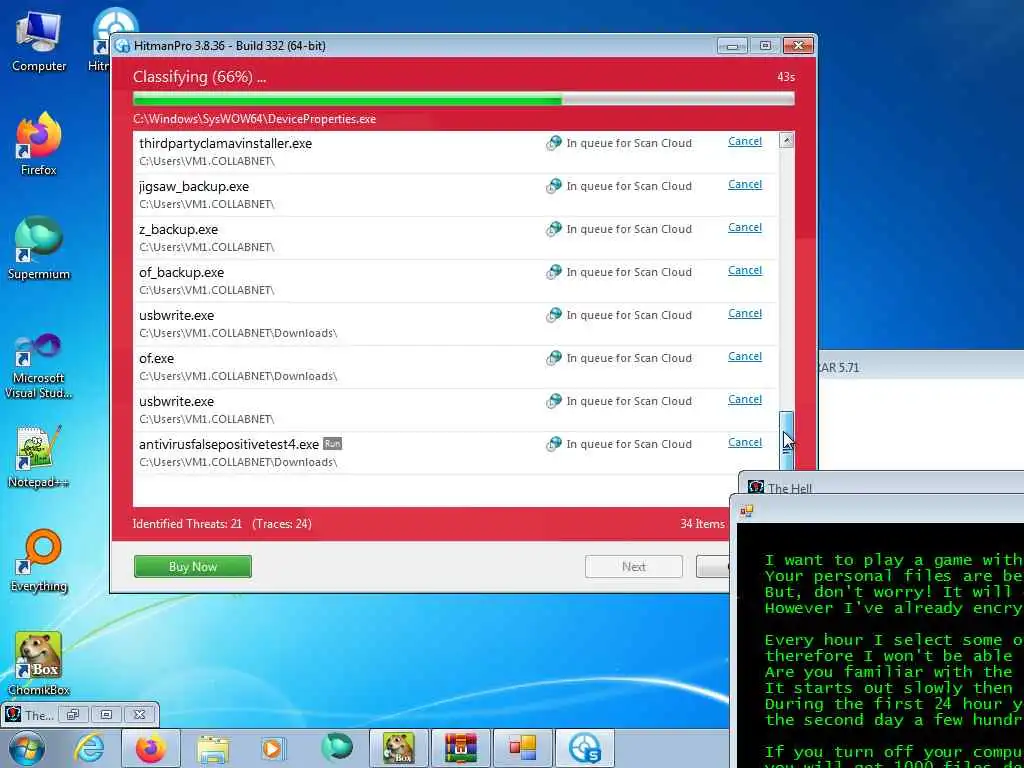Select the of_backup.exe file name

click(182, 272)
